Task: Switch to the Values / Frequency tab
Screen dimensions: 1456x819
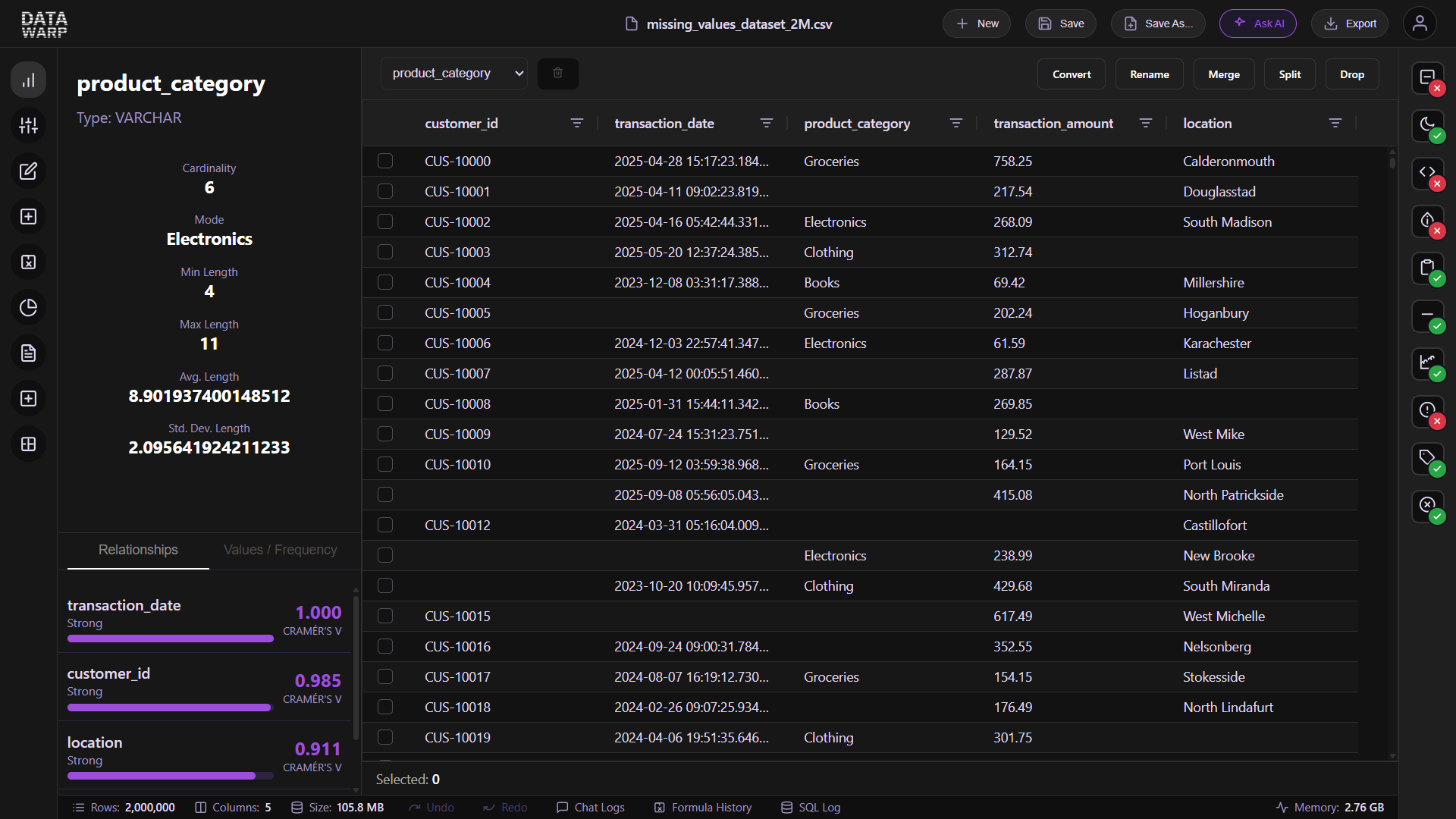Action: coord(280,550)
